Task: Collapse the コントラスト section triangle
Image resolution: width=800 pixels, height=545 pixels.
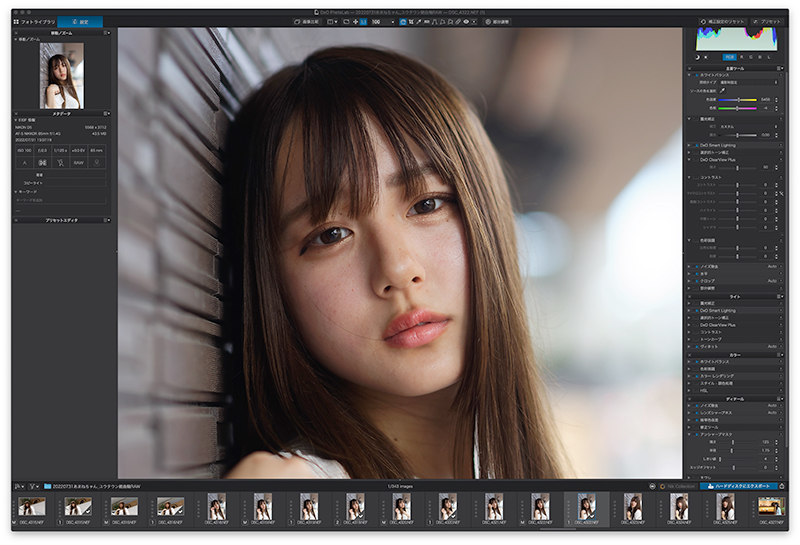Action: click(689, 177)
